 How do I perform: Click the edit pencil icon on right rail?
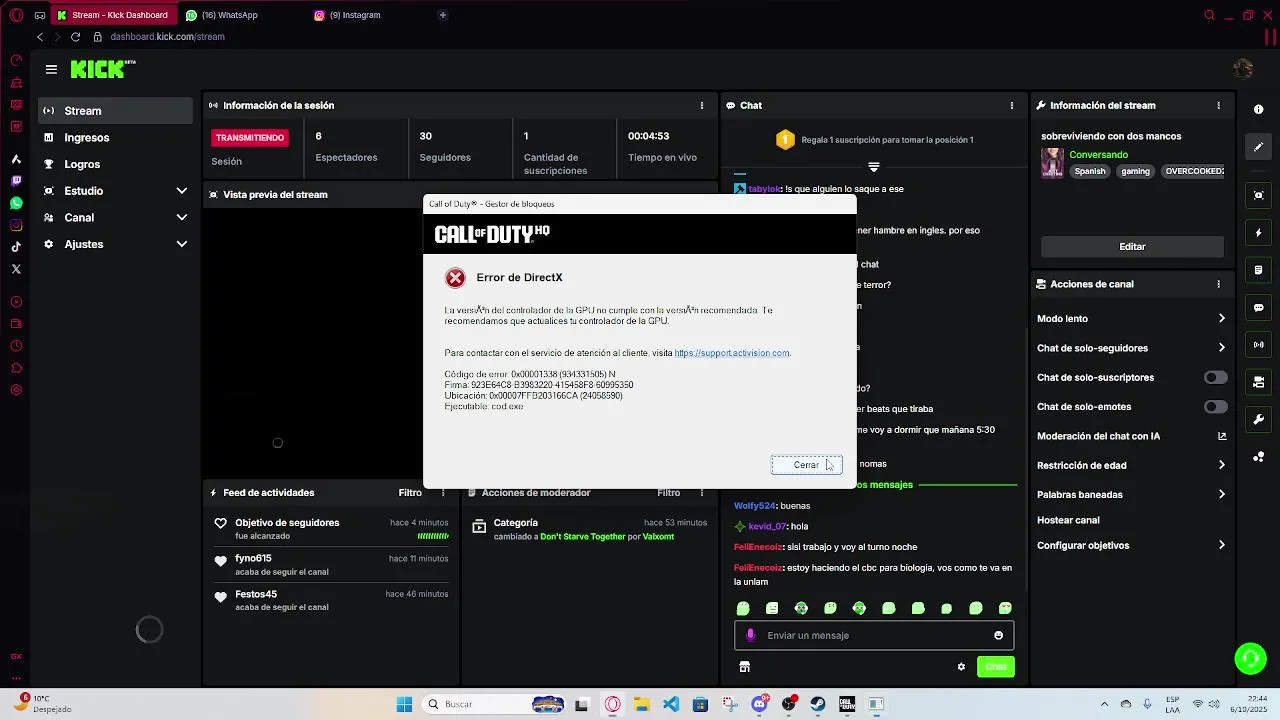pos(1259,147)
